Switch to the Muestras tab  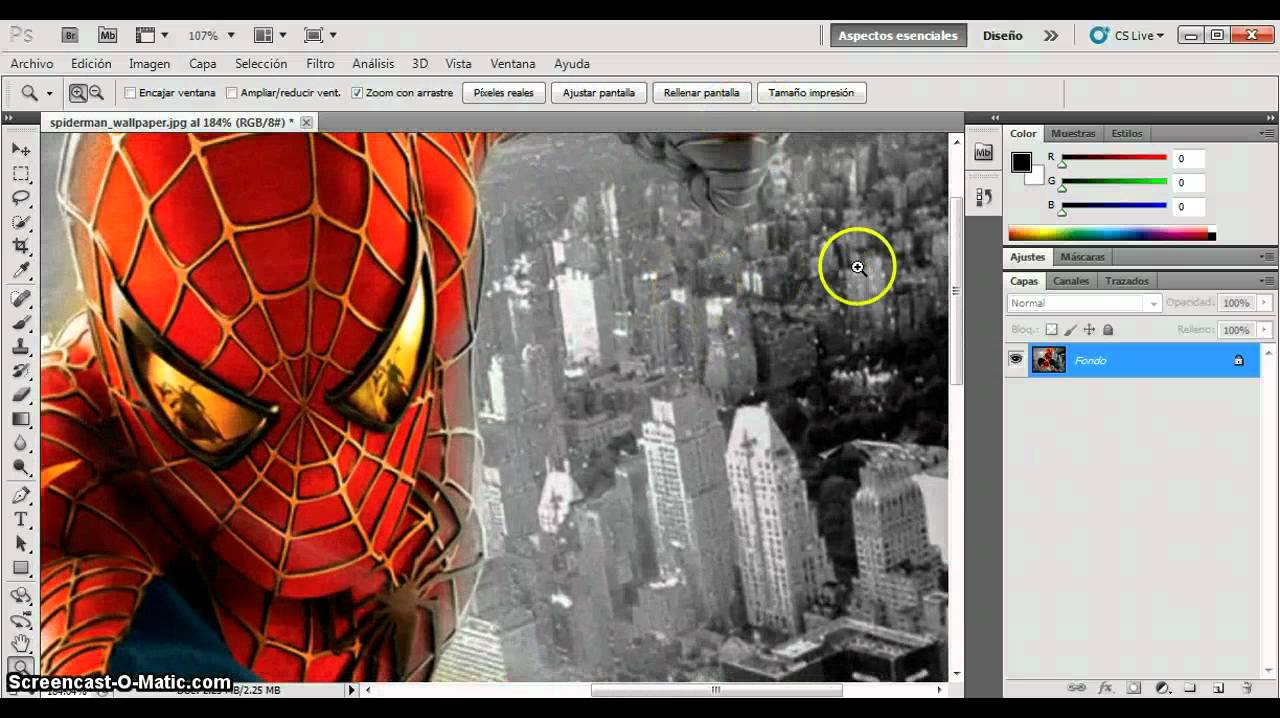click(1073, 133)
